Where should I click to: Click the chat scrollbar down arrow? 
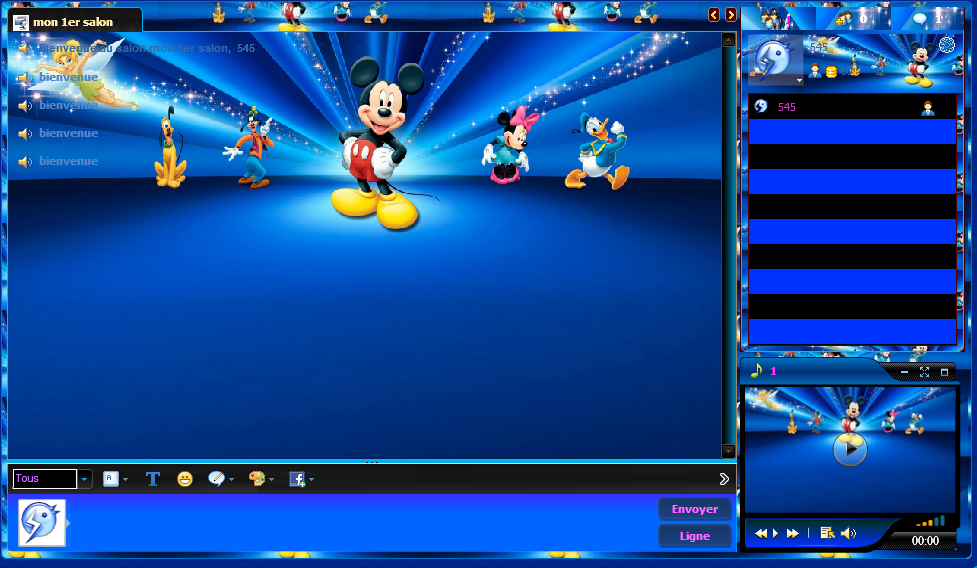point(728,450)
